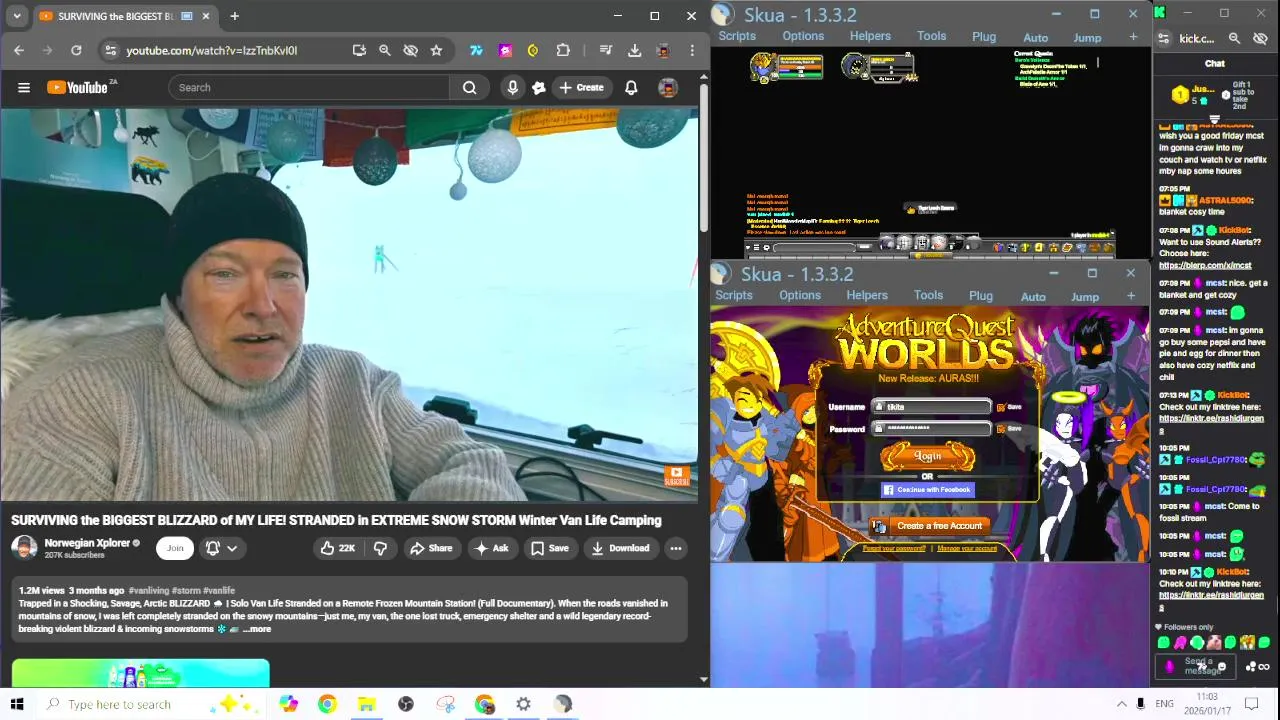Dislike the blizzard video
This screenshot has height=720, width=1280.
click(x=380, y=548)
